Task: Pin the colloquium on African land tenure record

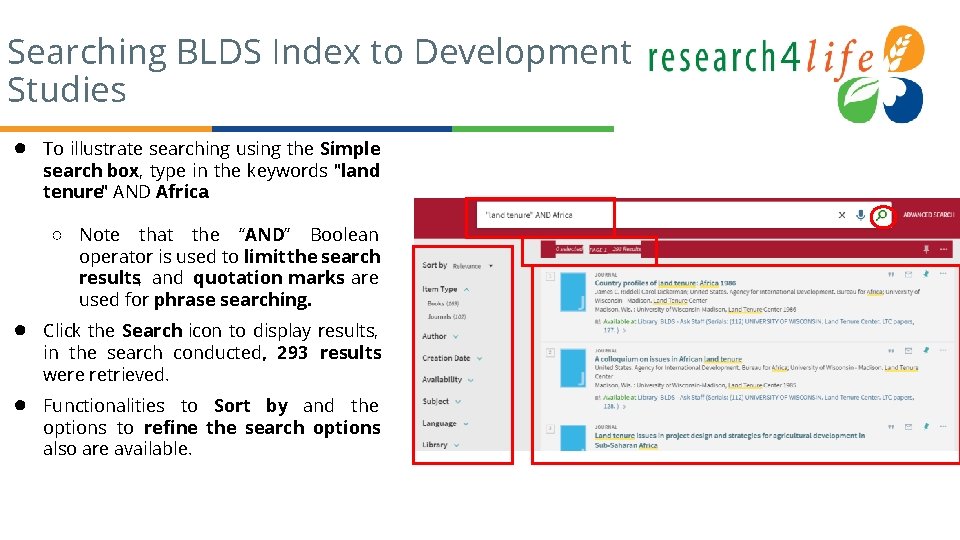Action: [x=926, y=350]
